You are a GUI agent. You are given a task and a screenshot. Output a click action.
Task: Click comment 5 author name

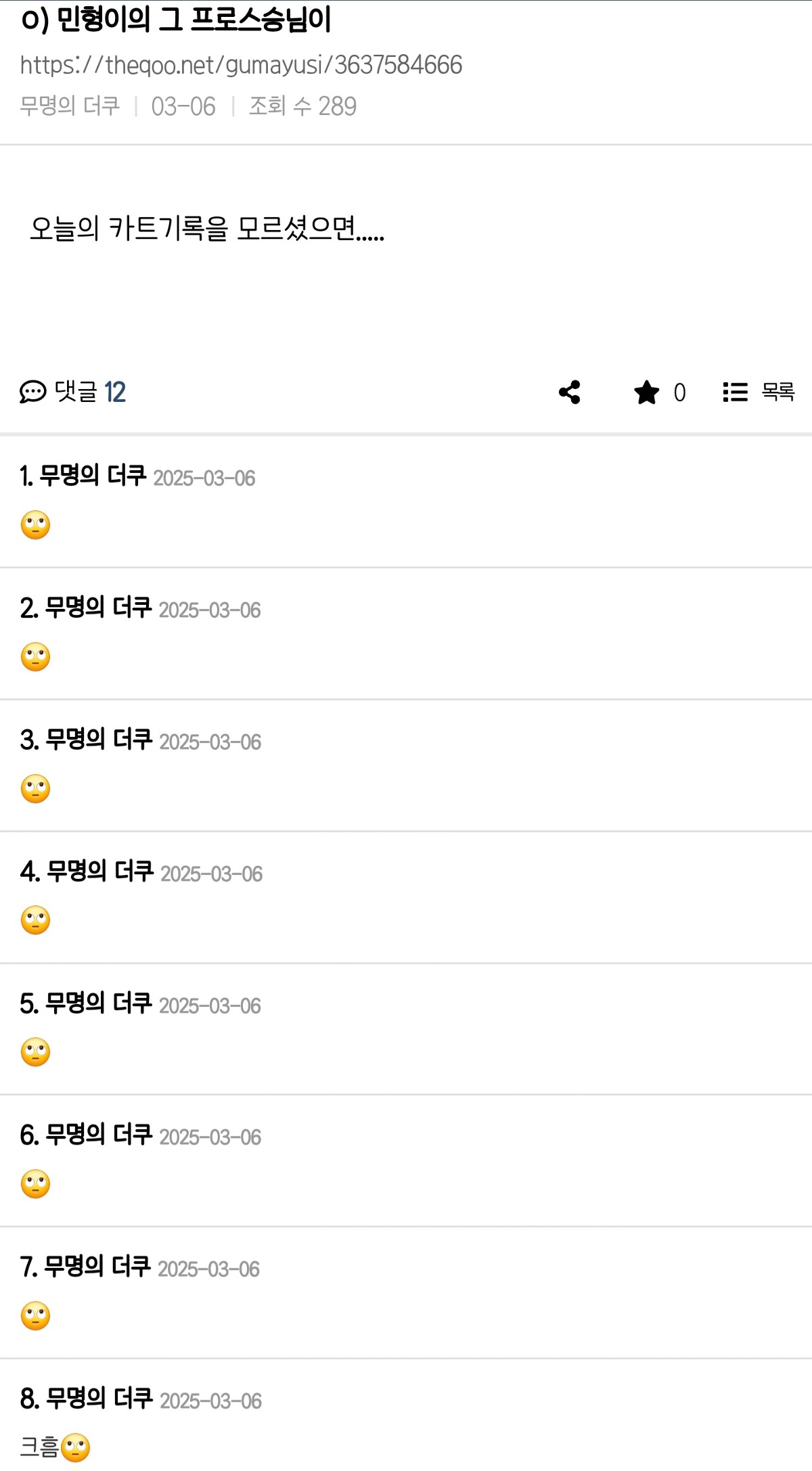tap(98, 1003)
